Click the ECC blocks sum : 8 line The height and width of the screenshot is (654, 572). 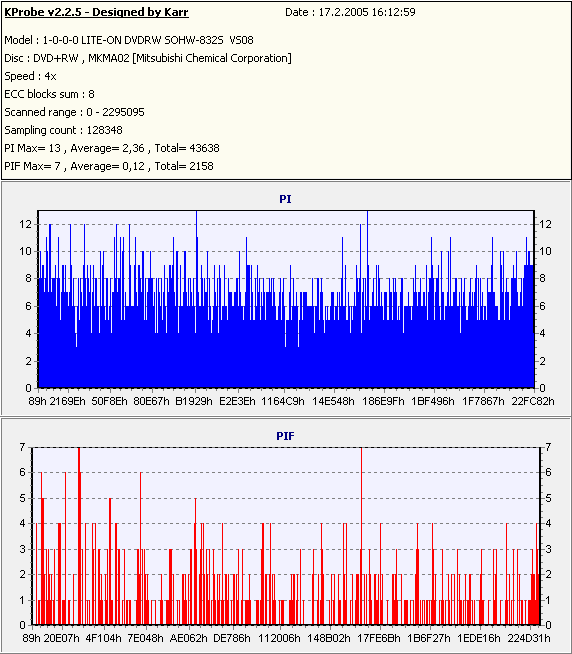click(x=49, y=94)
